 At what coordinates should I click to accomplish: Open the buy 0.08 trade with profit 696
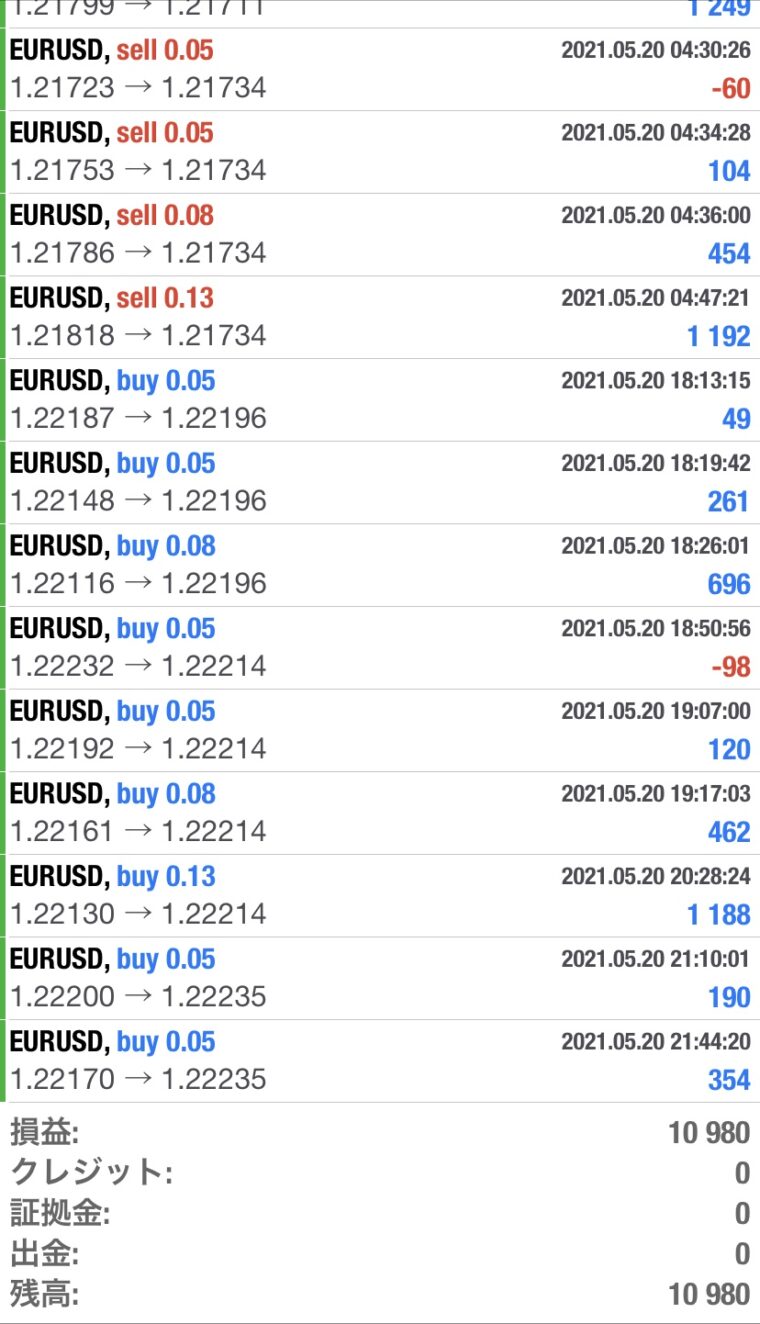click(380, 566)
